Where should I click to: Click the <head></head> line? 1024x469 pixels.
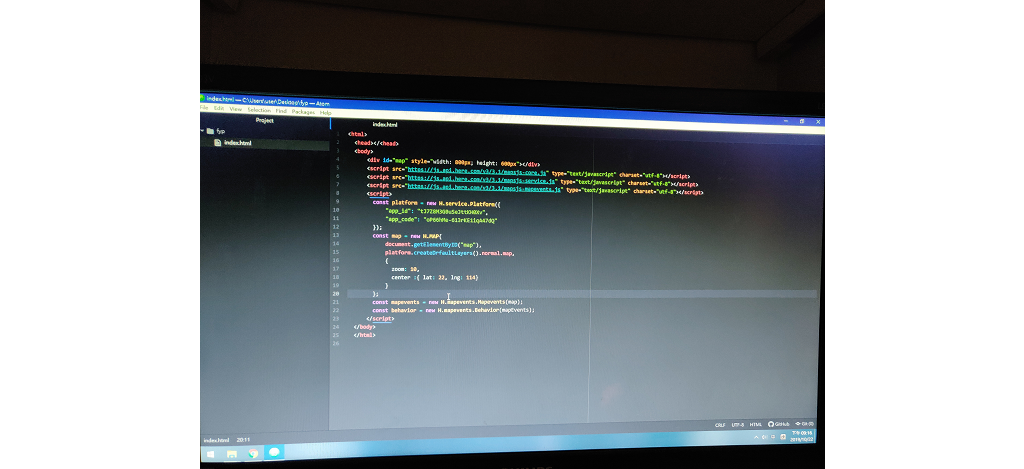click(x=376, y=143)
